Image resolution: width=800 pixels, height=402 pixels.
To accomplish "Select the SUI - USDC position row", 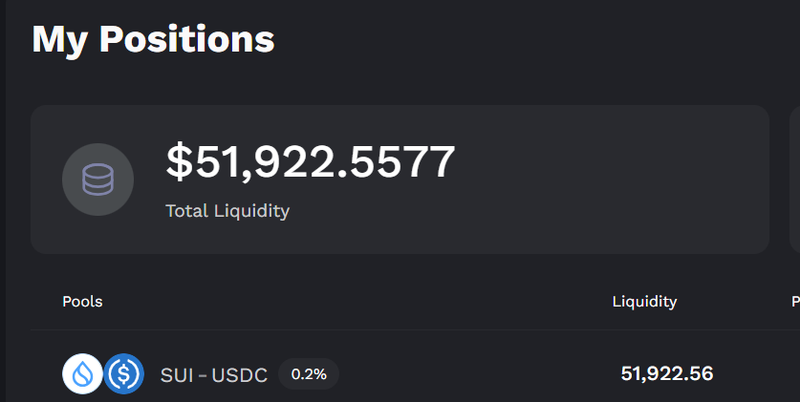I will click(415, 374).
